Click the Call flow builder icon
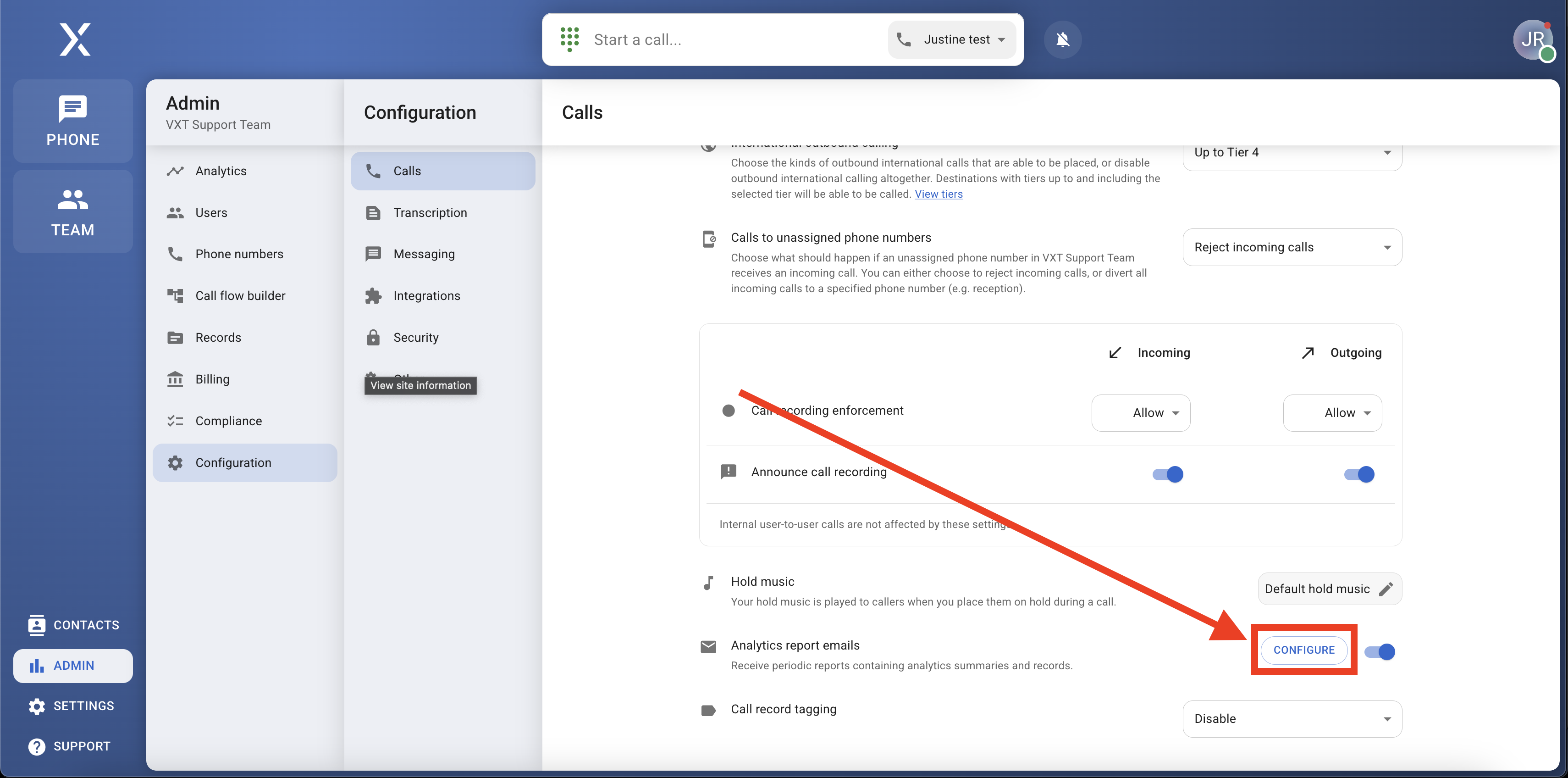 (x=175, y=296)
